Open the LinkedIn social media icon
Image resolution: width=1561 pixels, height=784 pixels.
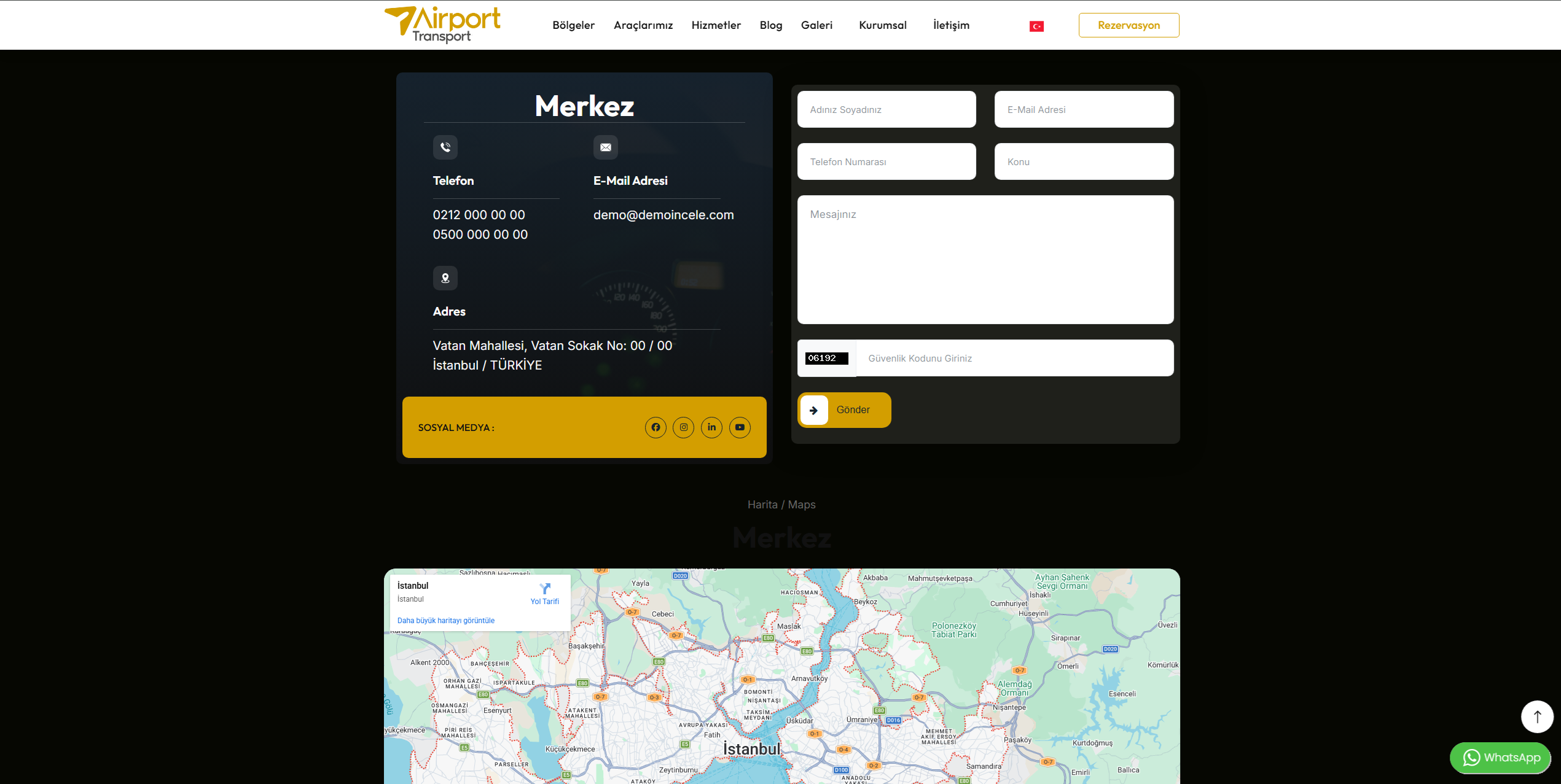(711, 427)
